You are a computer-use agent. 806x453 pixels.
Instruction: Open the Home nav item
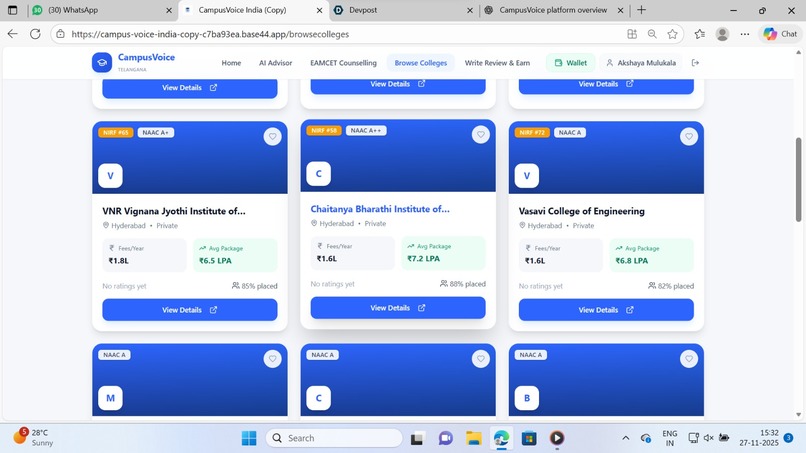[x=231, y=63]
